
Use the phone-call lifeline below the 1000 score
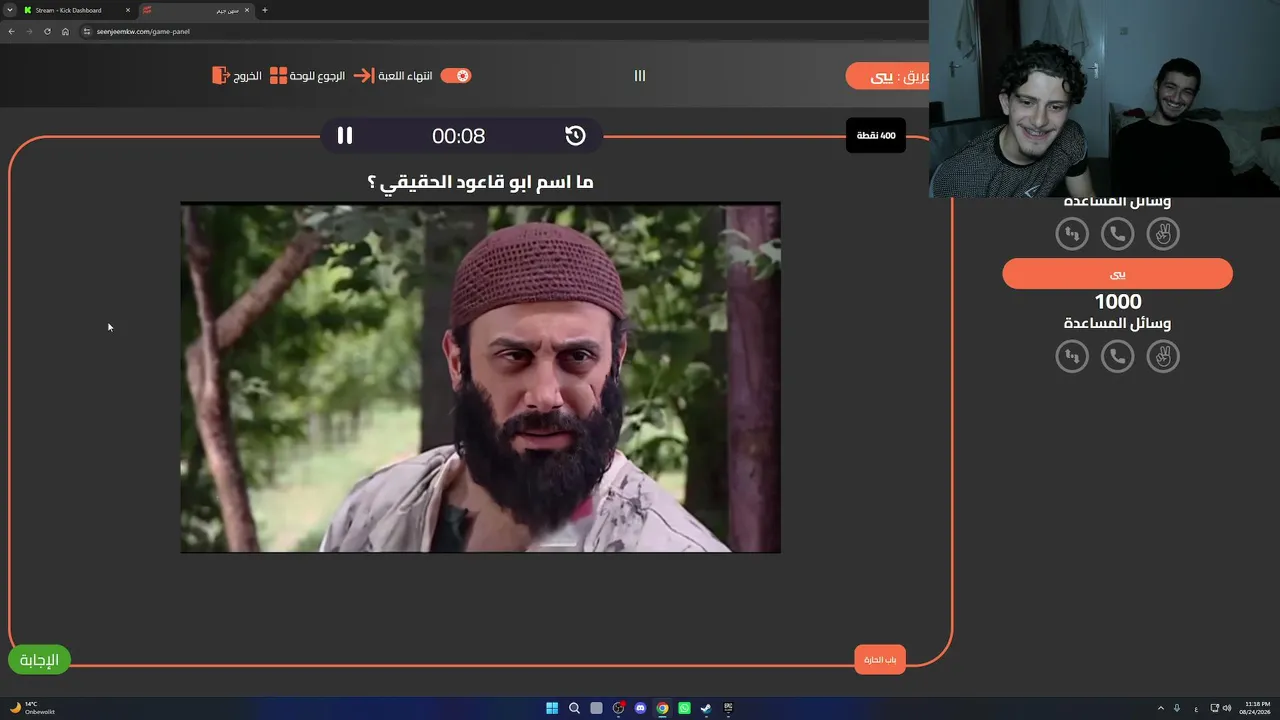[1118, 356]
